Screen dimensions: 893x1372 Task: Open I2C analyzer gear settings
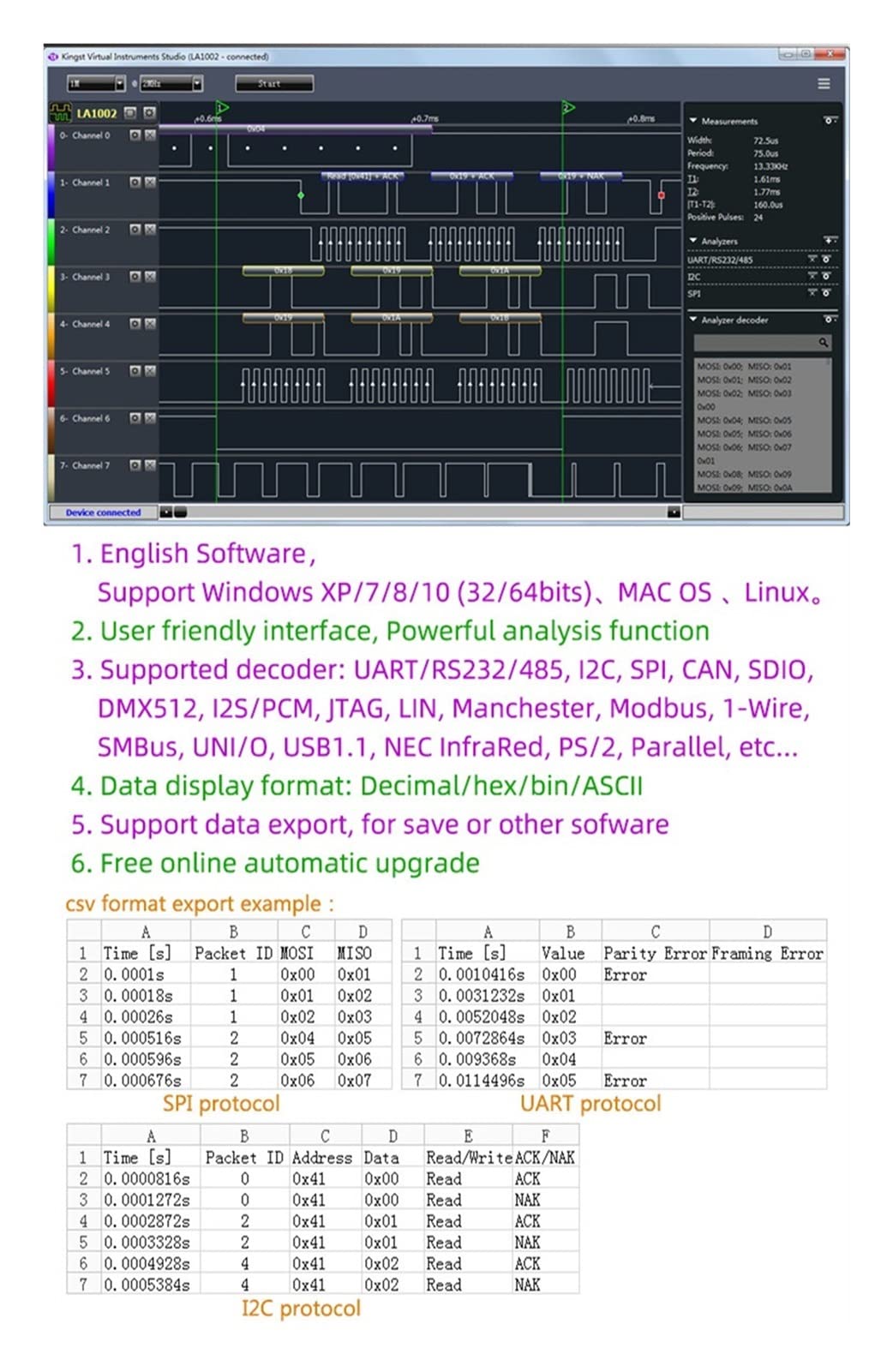[x=826, y=276]
